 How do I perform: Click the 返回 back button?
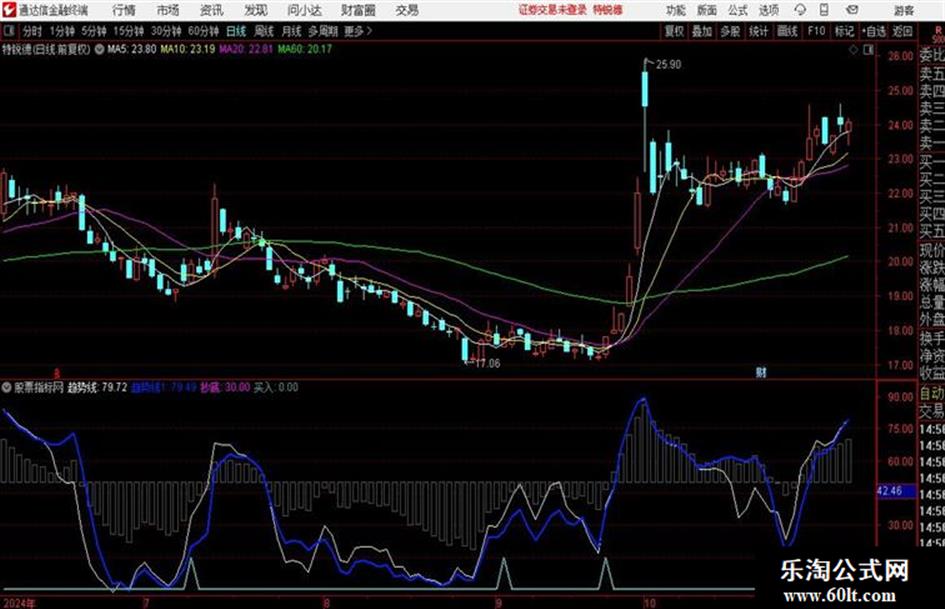[902, 31]
